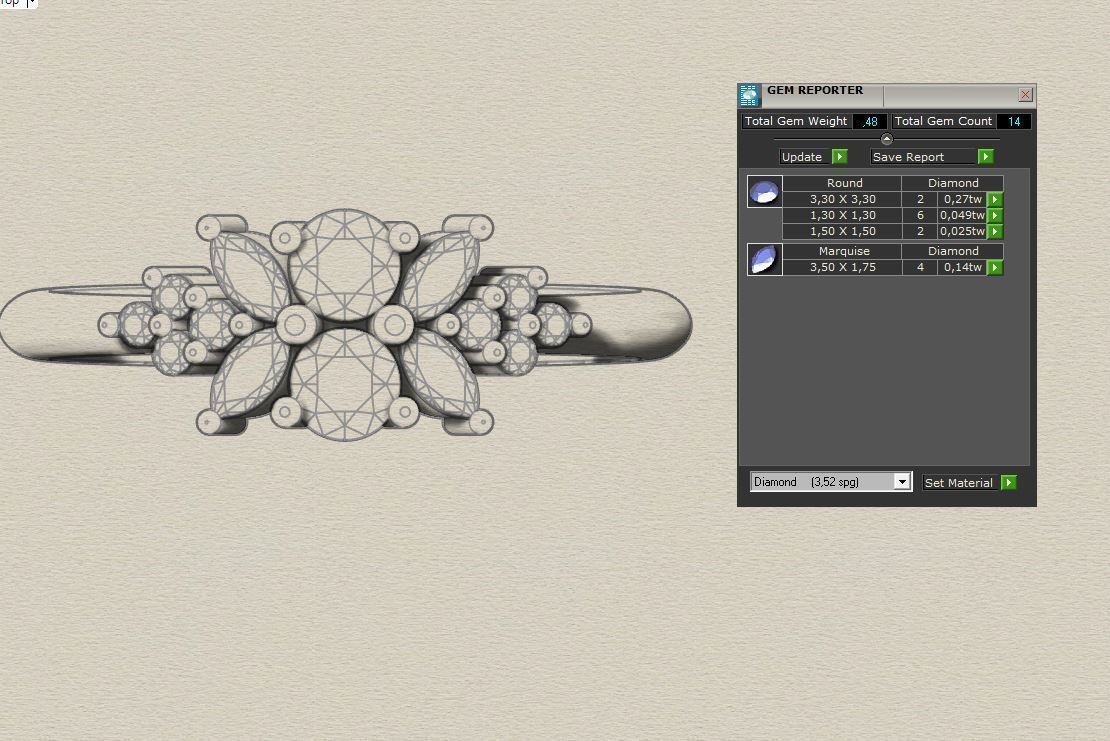Screen dimensions: 1110x741
Task: Click the green arrow for the 3,50 X 1,75 row
Action: 995,268
